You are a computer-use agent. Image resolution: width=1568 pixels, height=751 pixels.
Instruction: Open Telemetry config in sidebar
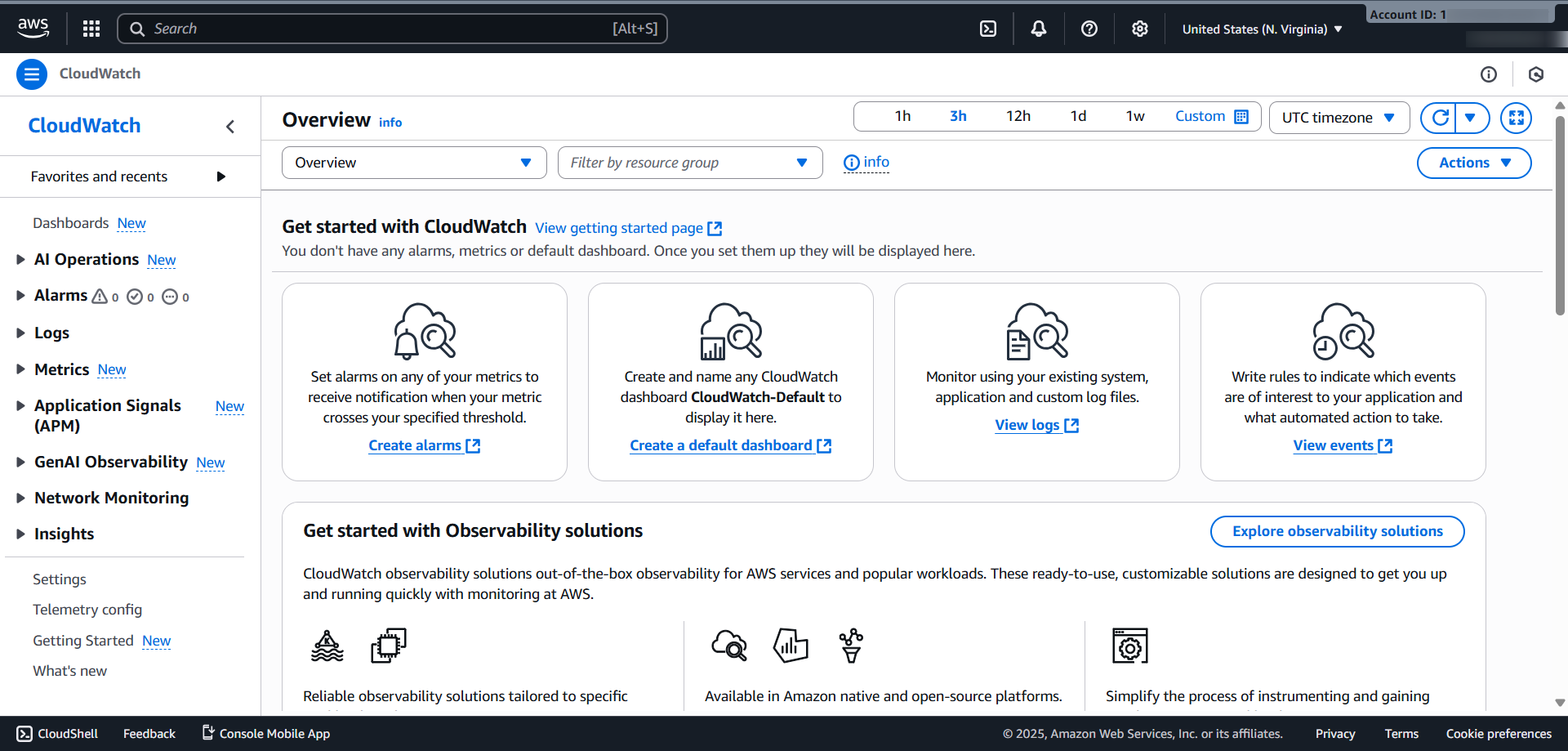(87, 610)
